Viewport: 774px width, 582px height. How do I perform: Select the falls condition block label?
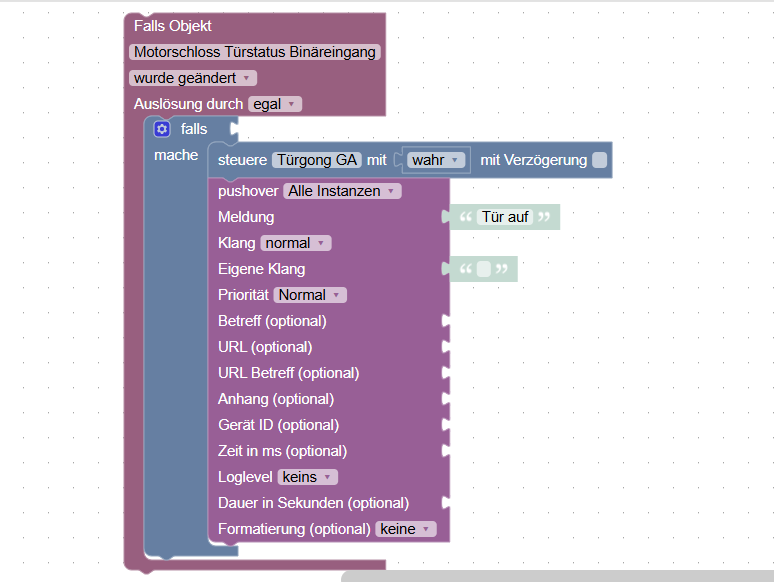coord(194,129)
